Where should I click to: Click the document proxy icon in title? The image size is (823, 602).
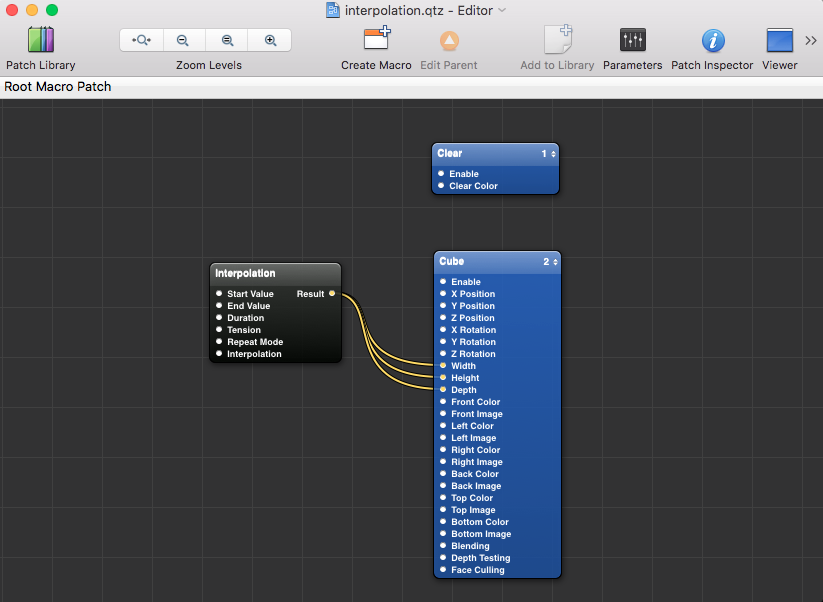(333, 10)
